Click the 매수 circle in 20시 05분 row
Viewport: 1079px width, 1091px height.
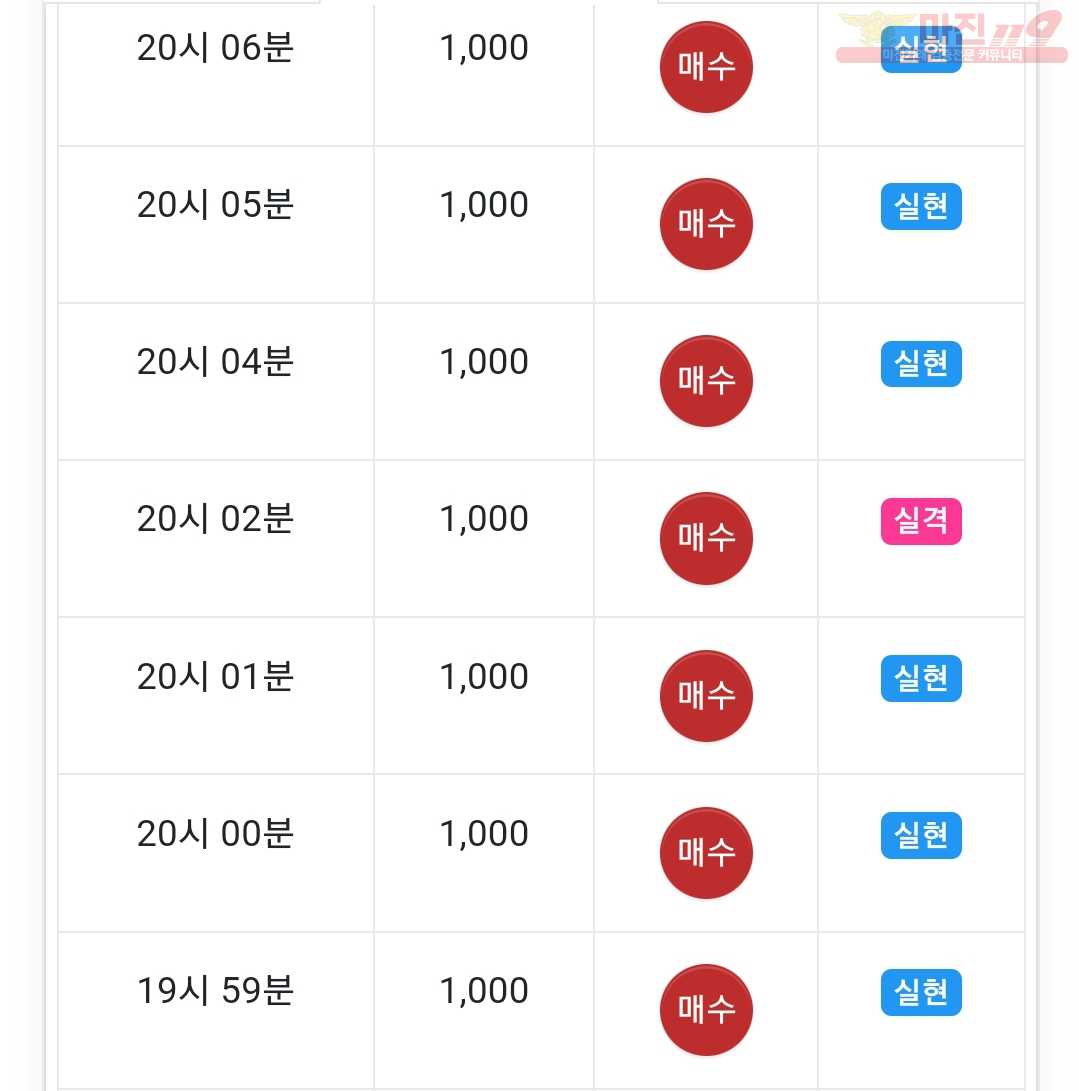pos(705,224)
